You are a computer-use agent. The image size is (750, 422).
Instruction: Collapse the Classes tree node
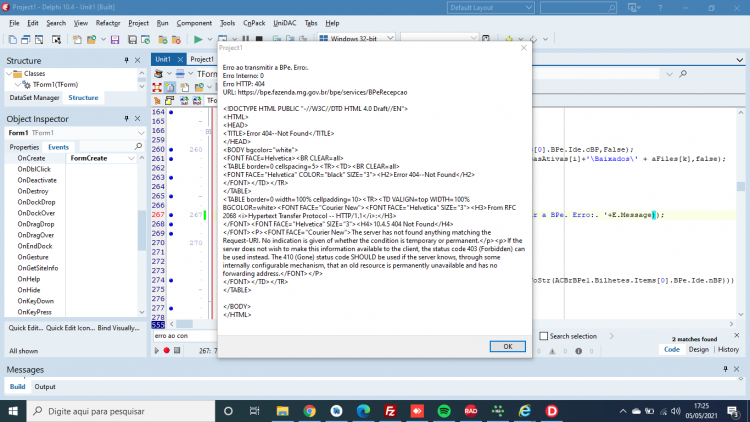tap(9, 74)
